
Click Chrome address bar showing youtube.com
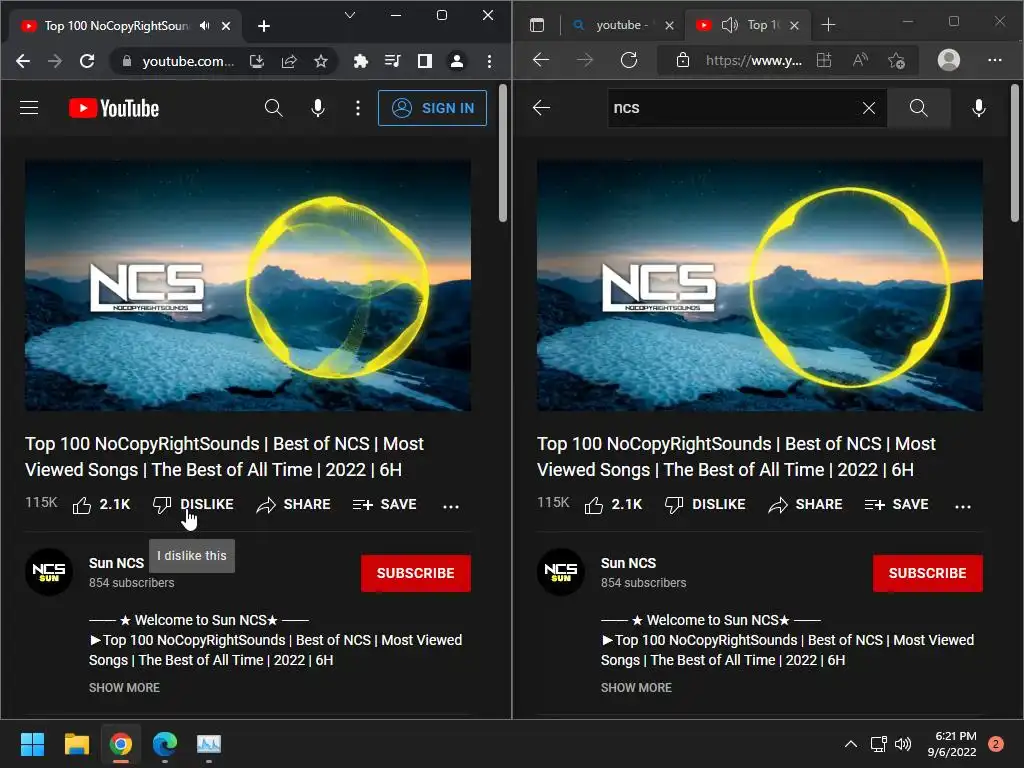click(x=188, y=61)
